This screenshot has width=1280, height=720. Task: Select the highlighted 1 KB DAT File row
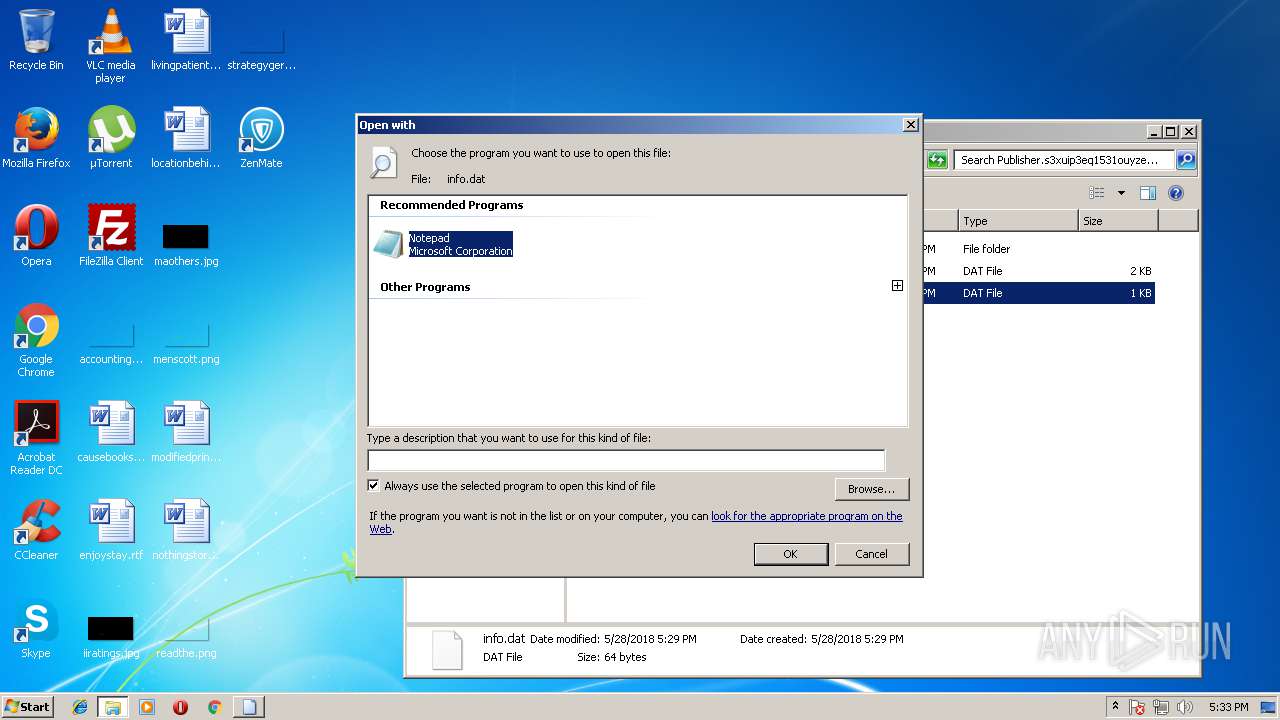pyautogui.click(x=1039, y=293)
